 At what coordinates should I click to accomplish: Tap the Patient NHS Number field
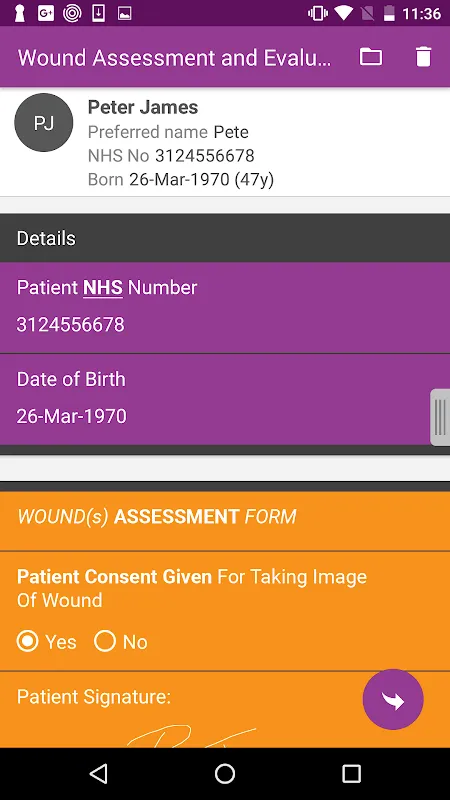coord(225,308)
